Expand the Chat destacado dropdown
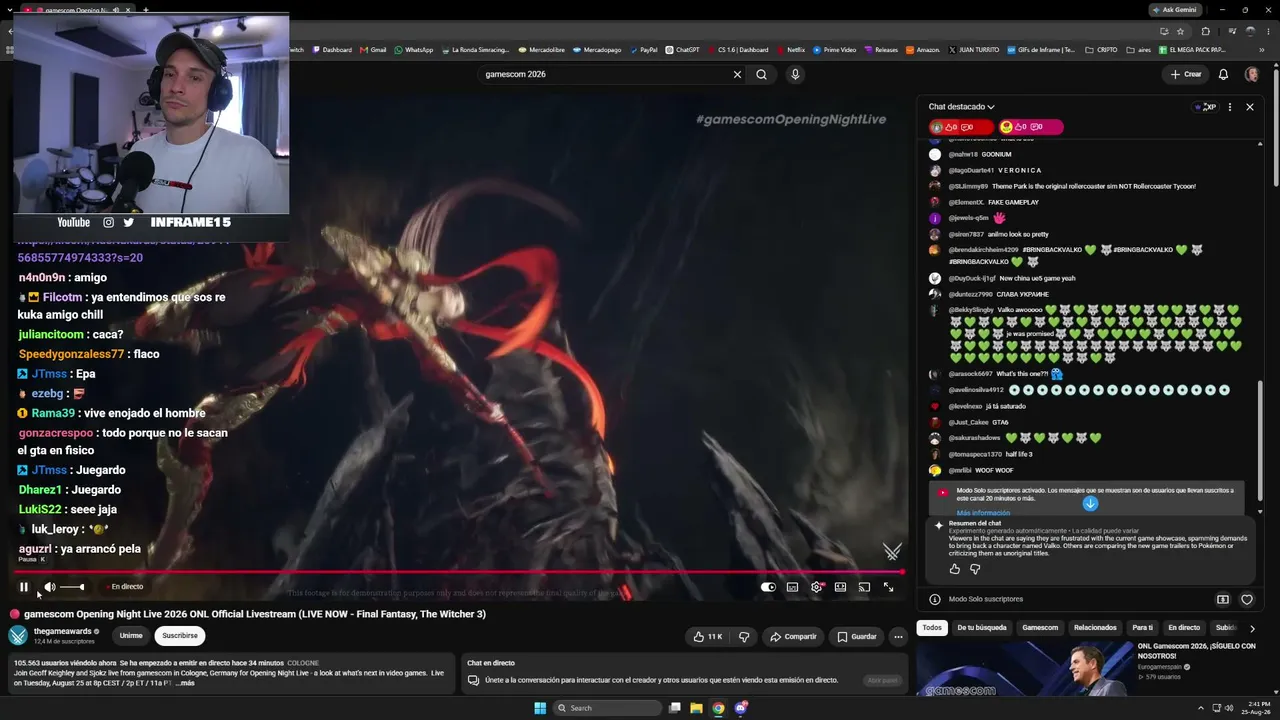The width and height of the screenshot is (1280, 720). [x=962, y=107]
